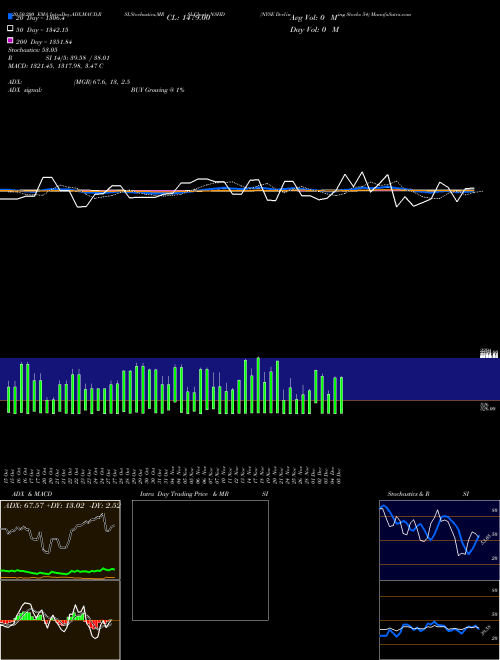
Task: Click the ADX 67.57 +DY -DY header
Action: click(62, 505)
